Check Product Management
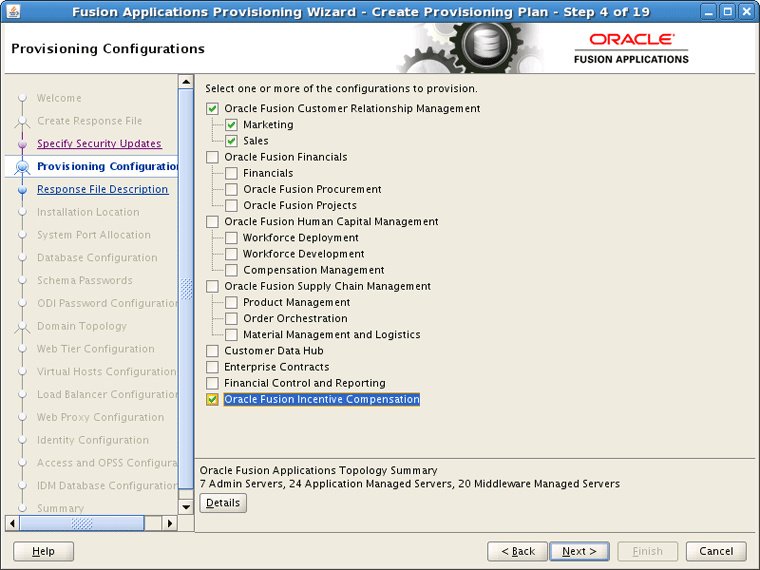 point(231,302)
